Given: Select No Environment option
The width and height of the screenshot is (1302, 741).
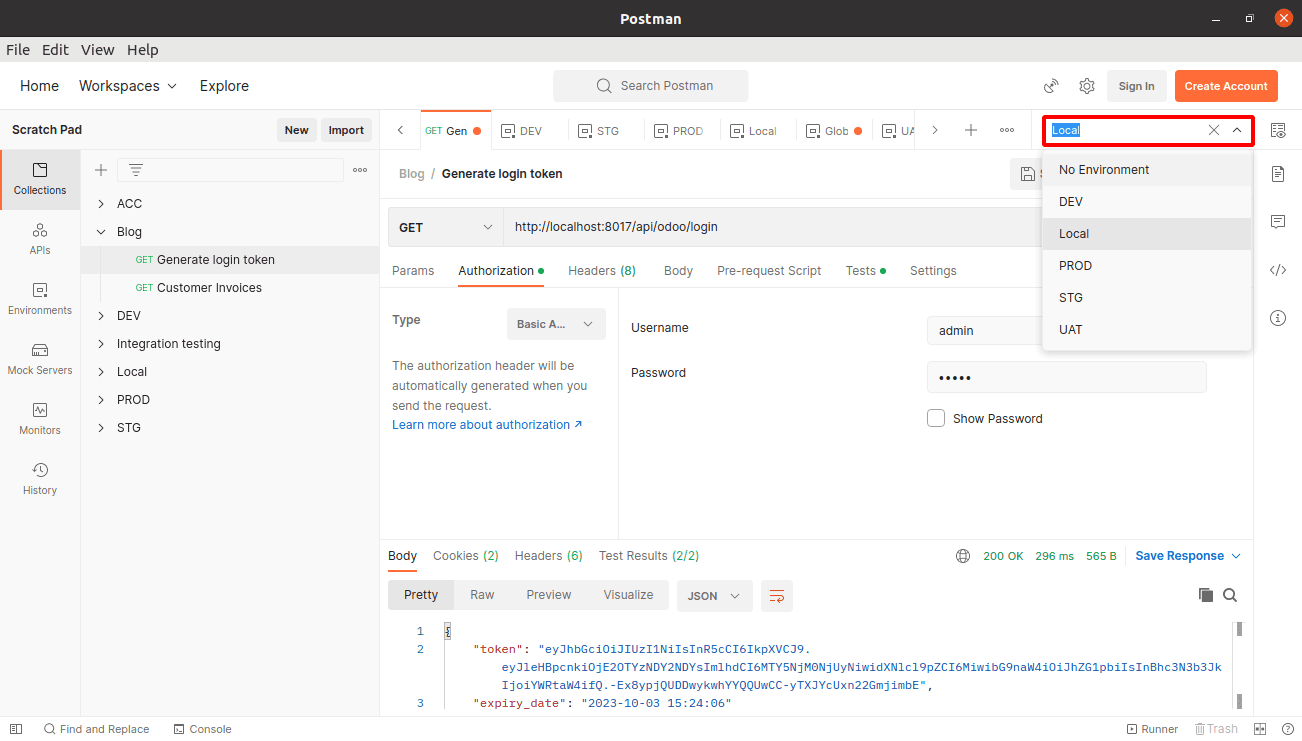Looking at the screenshot, I should 1147,170.
